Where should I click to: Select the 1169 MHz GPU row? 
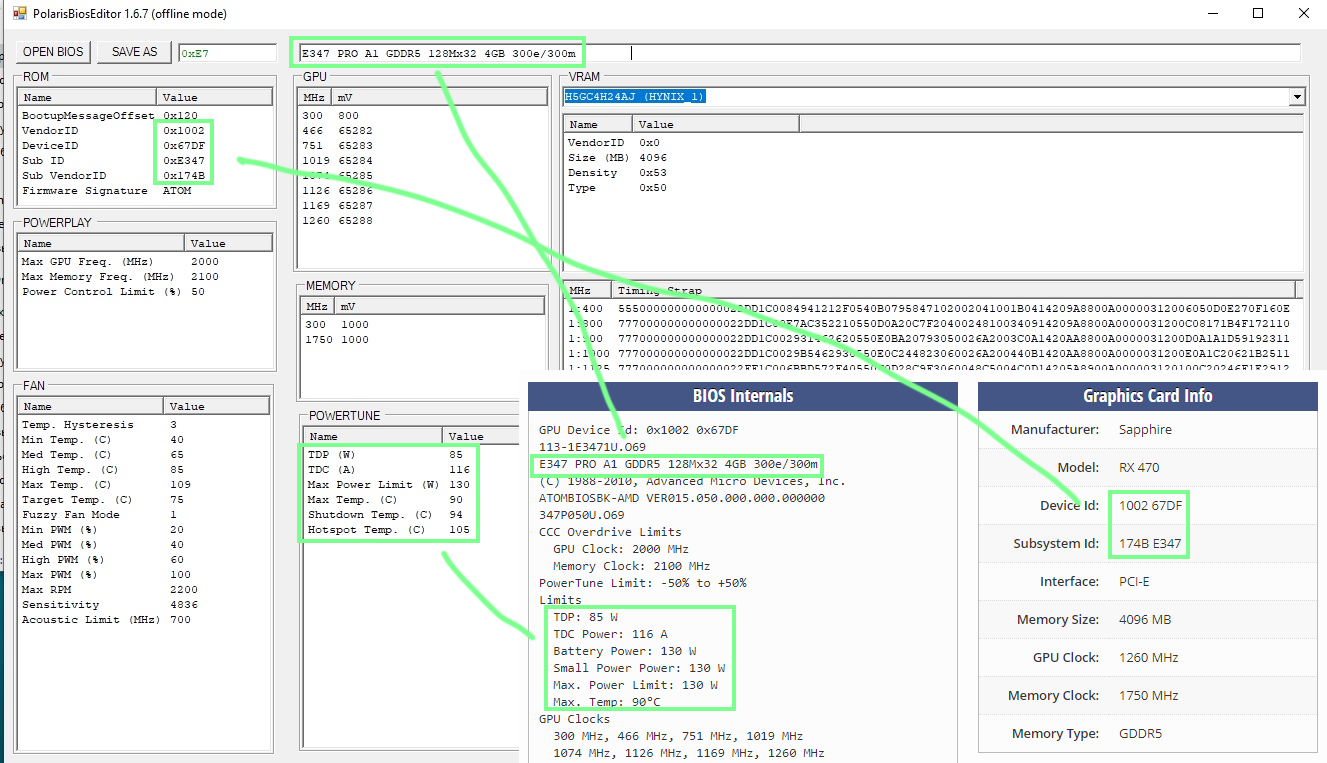pyautogui.click(x=424, y=206)
